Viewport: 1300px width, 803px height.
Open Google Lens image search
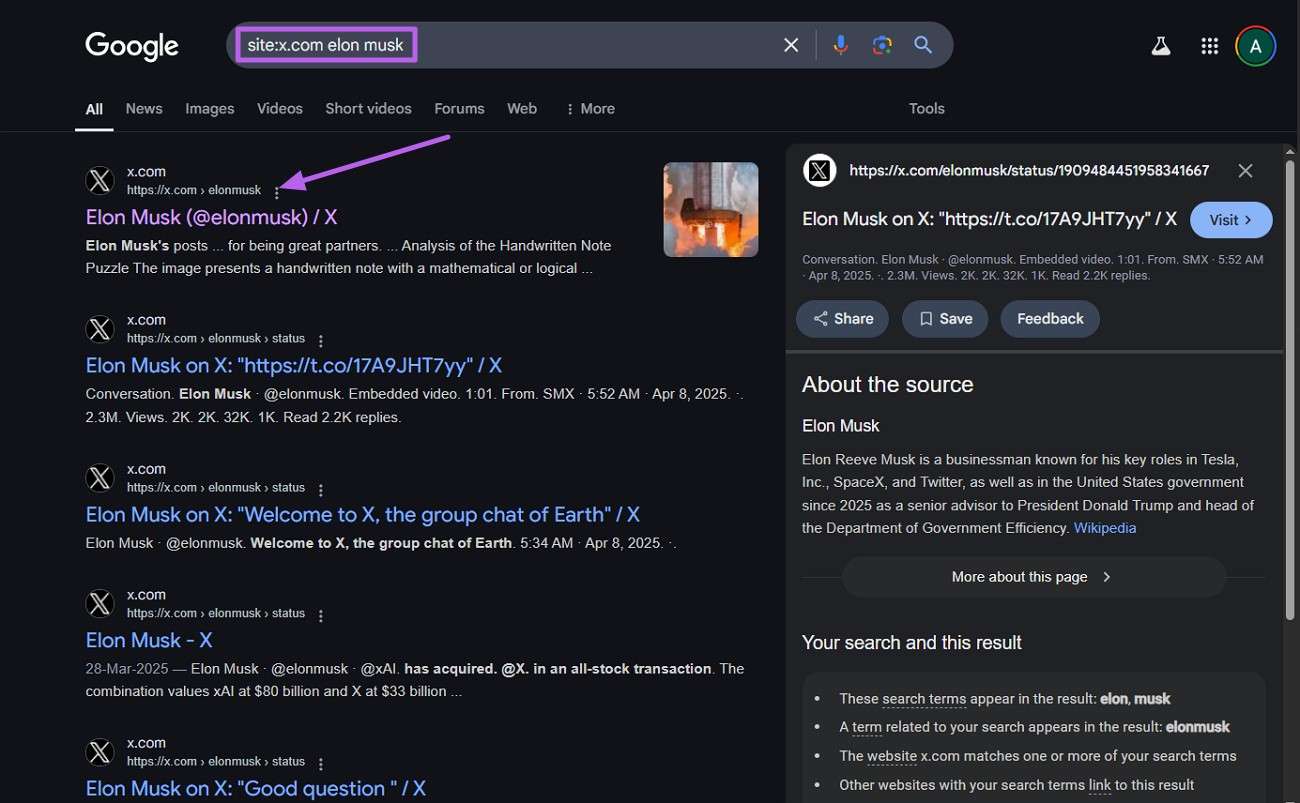click(x=881, y=45)
